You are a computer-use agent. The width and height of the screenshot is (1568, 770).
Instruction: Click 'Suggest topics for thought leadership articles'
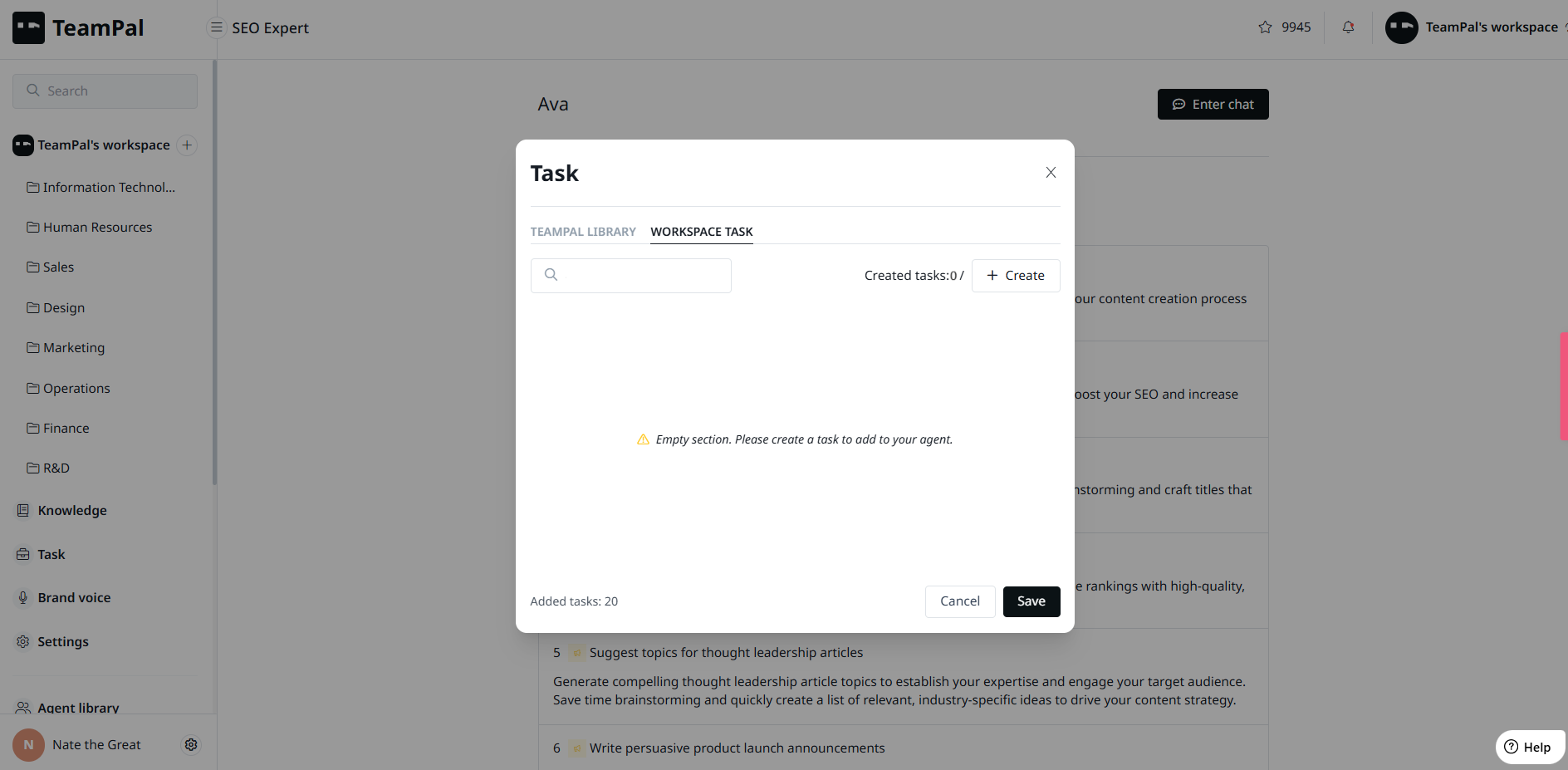[726, 653]
